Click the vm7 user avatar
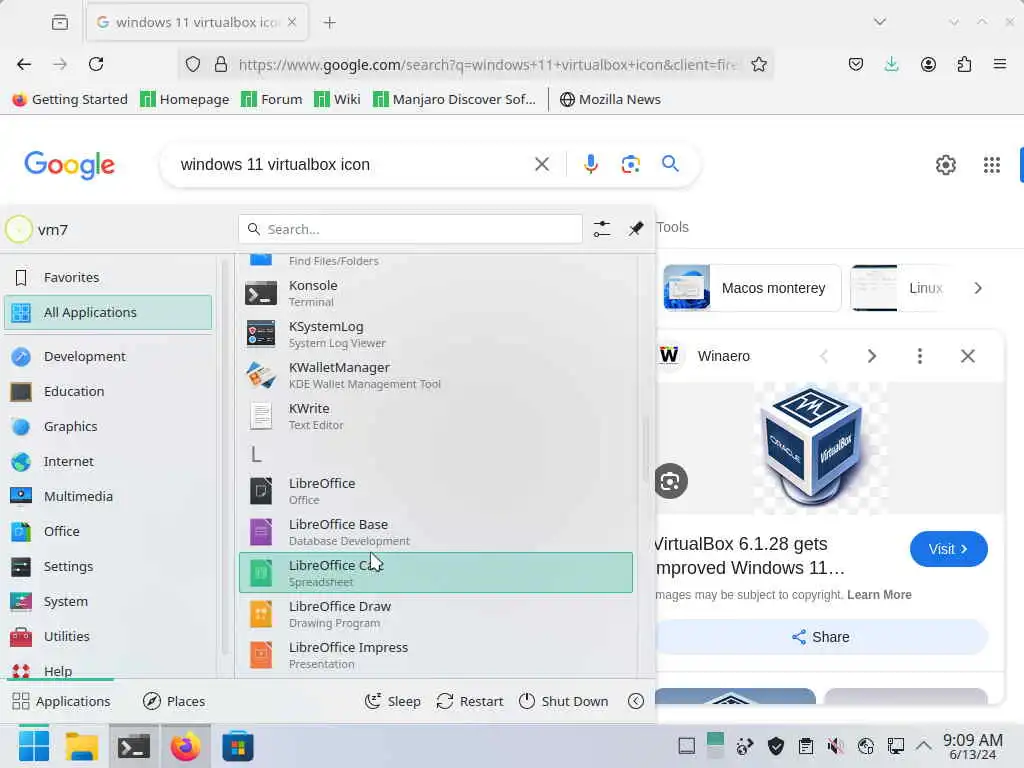Viewport: 1024px width, 768px height. pos(19,229)
